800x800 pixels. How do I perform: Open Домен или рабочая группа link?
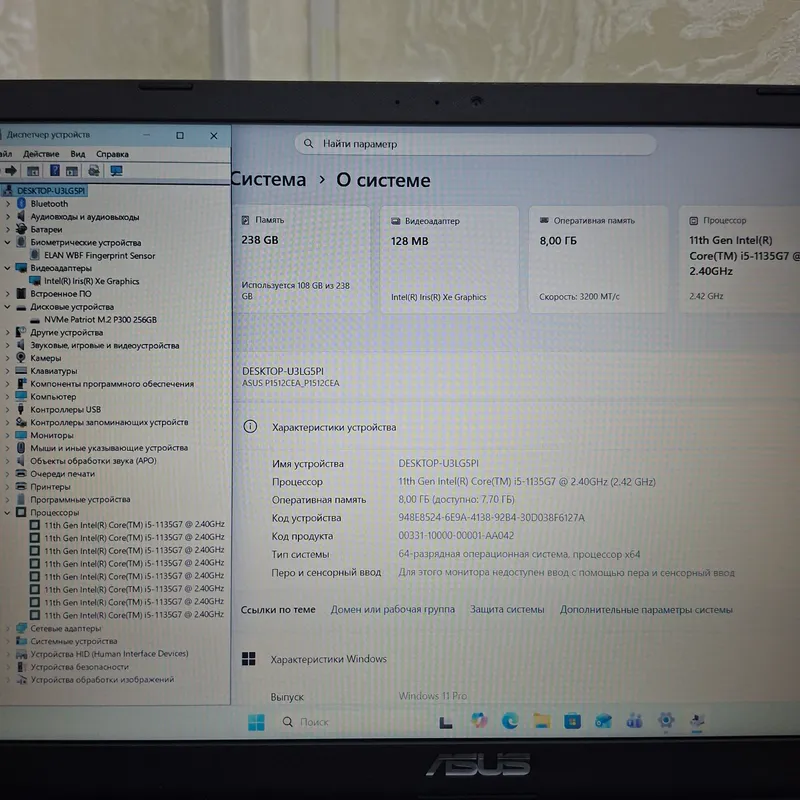(392, 609)
